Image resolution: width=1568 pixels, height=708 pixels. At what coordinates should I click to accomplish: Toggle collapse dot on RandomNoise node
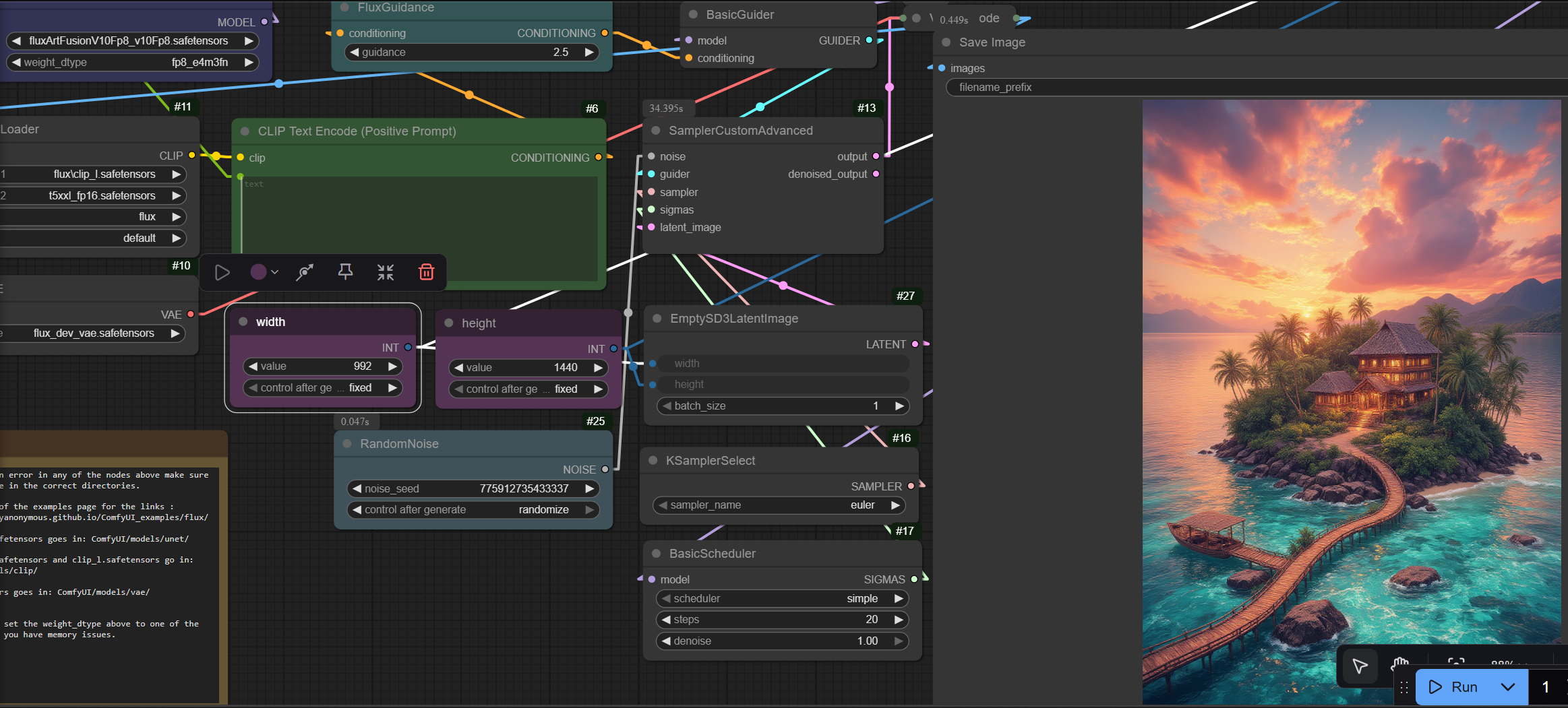click(347, 444)
